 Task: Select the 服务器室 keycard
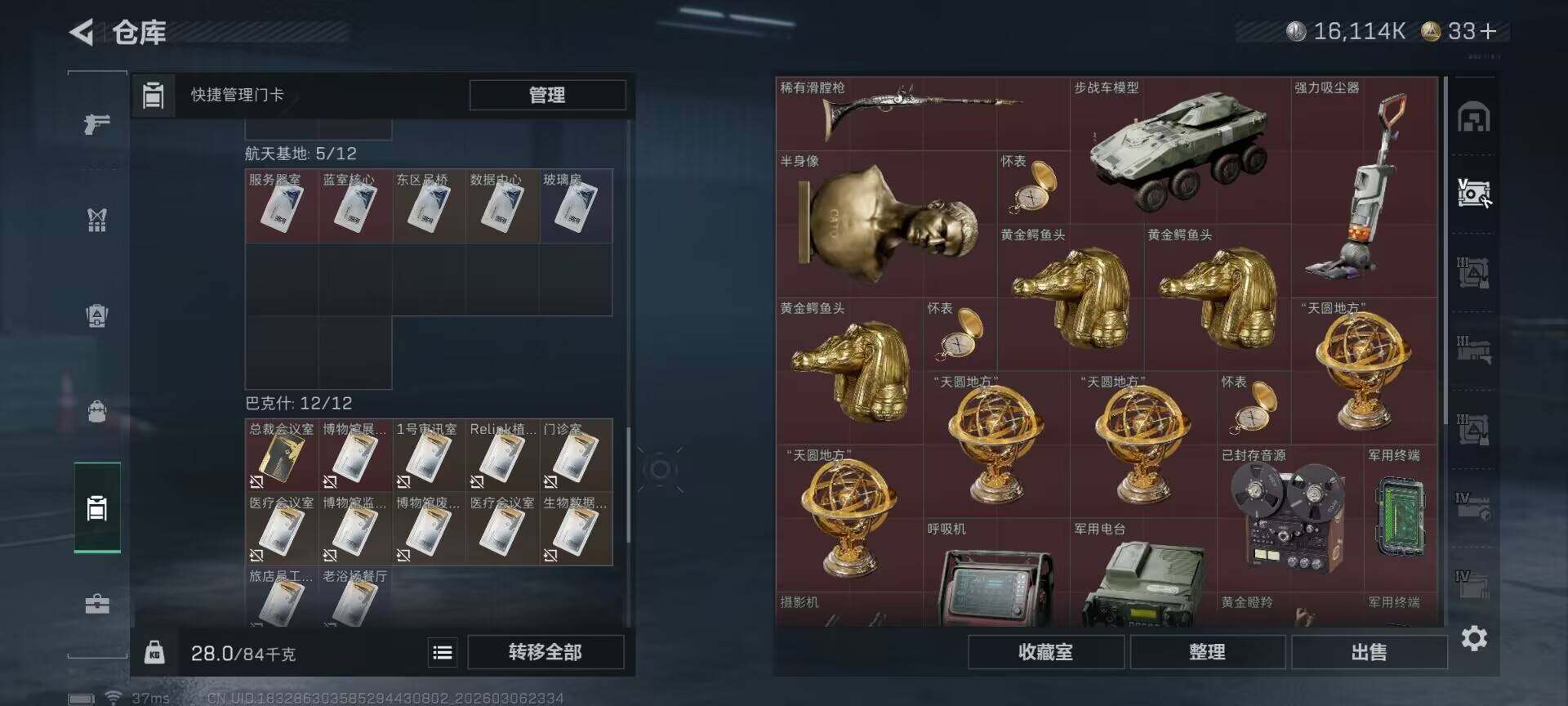(x=282, y=206)
